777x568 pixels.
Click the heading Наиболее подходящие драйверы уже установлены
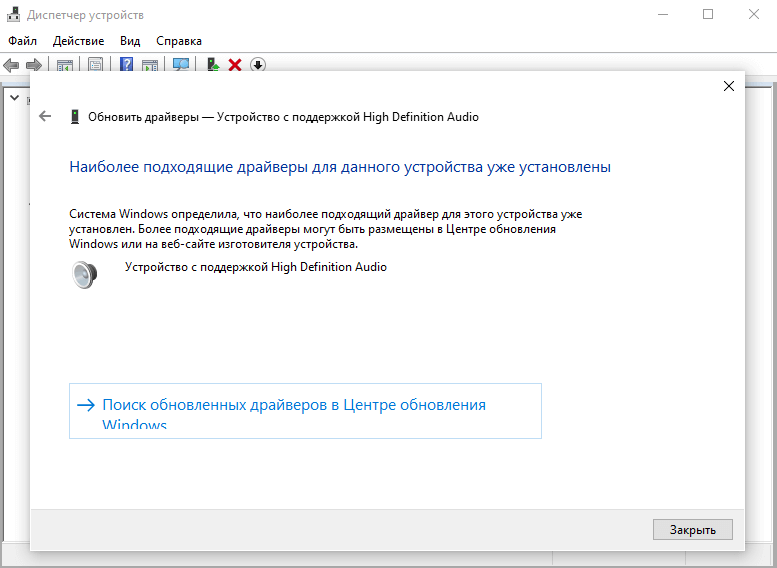tap(340, 167)
